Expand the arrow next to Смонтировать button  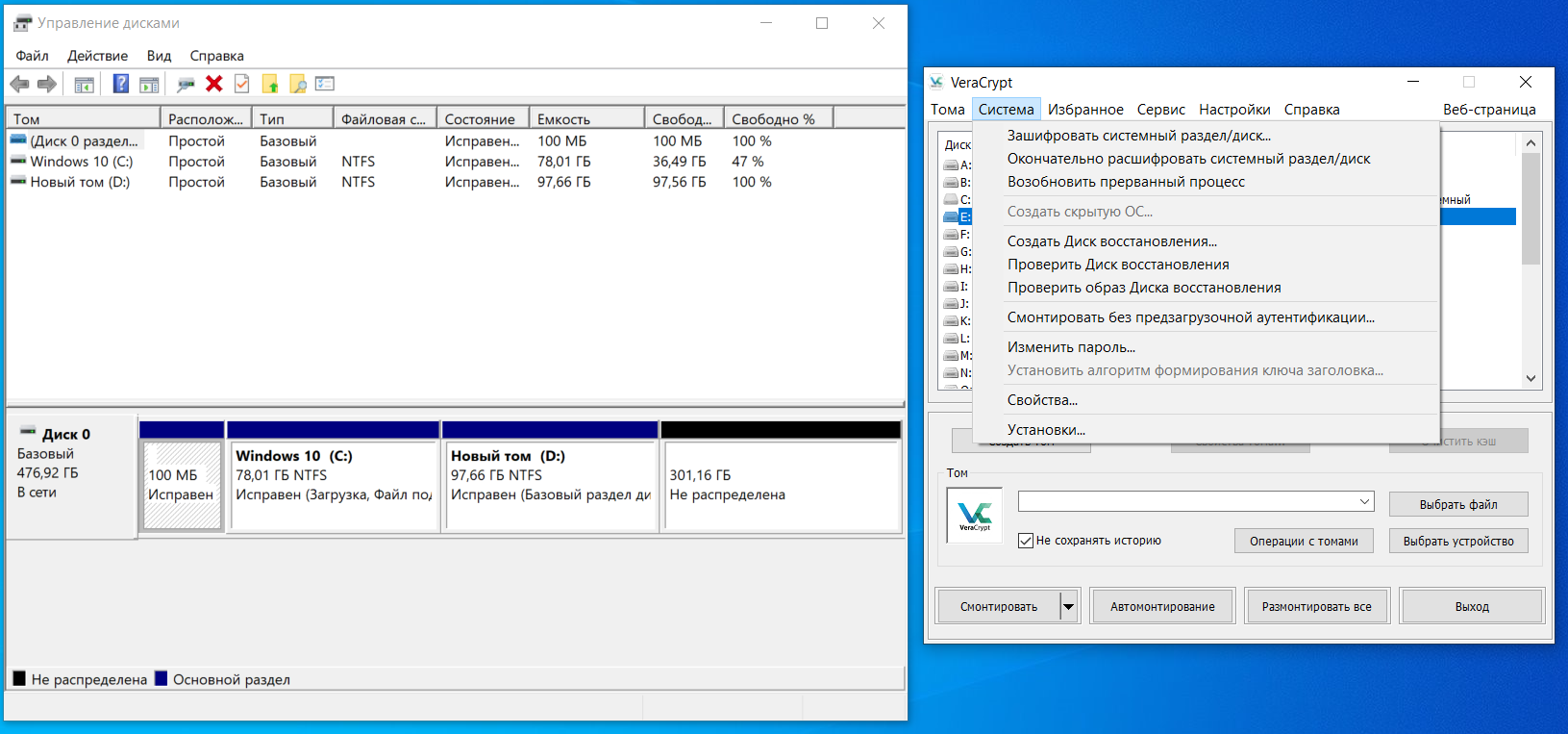tap(1068, 607)
